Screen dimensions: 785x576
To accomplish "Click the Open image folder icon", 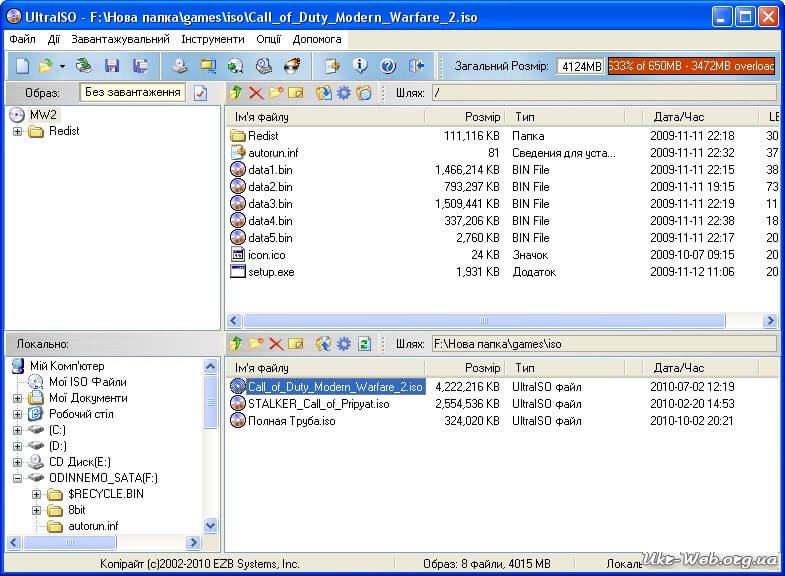I will click(x=46, y=66).
